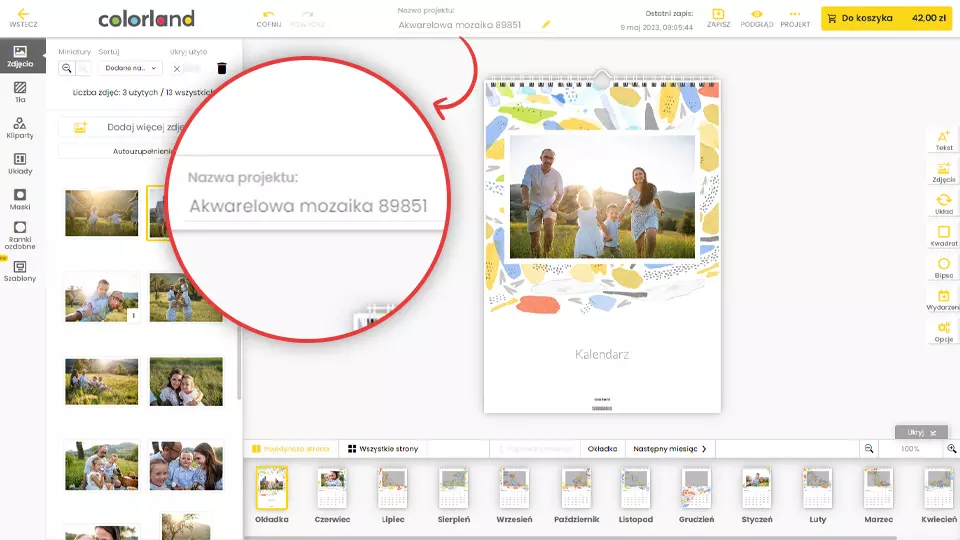
Task: Add project to cart via Do koszyka
Action: click(887, 18)
